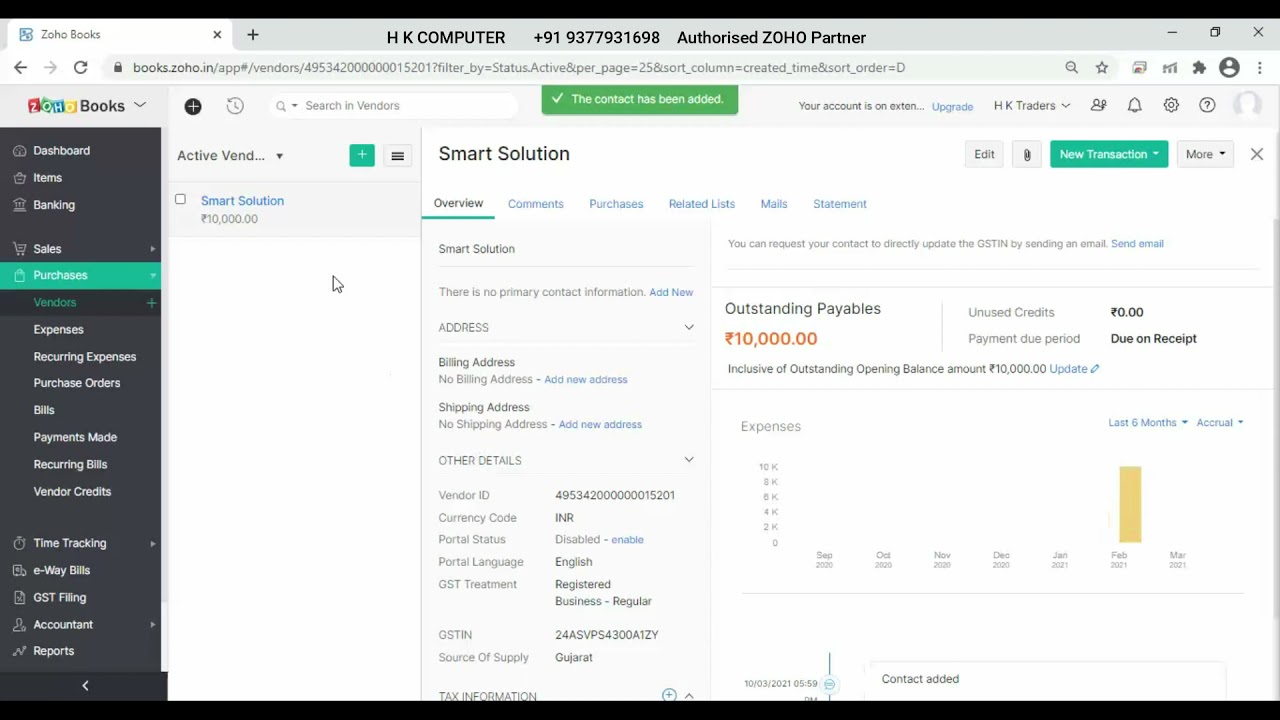
Task: Change Last 6 Months period dropdown
Action: [1148, 423]
